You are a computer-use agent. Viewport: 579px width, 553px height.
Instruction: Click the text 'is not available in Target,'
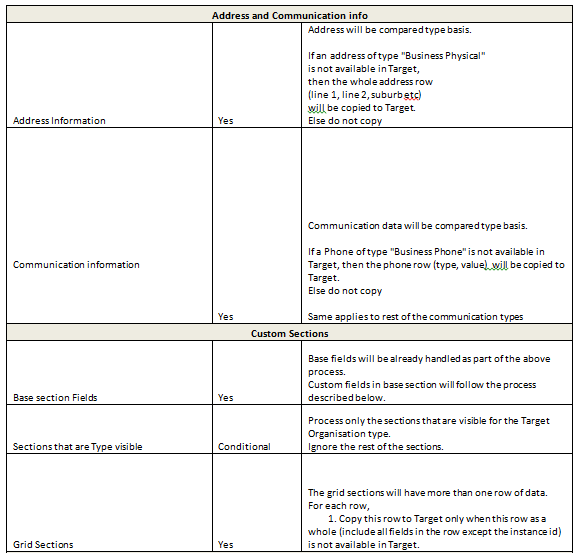pos(364,69)
